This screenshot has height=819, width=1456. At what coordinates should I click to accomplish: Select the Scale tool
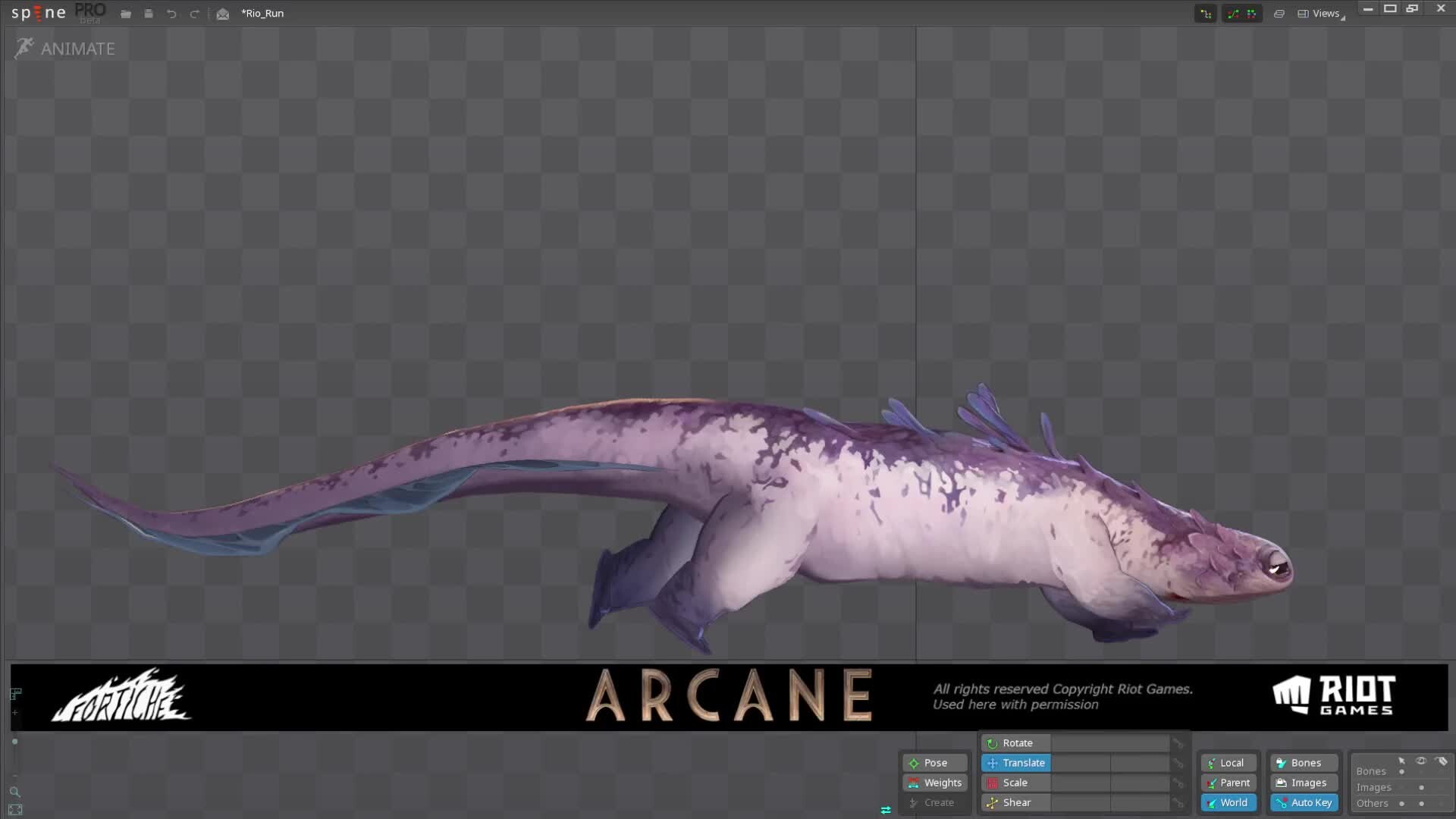1014,782
